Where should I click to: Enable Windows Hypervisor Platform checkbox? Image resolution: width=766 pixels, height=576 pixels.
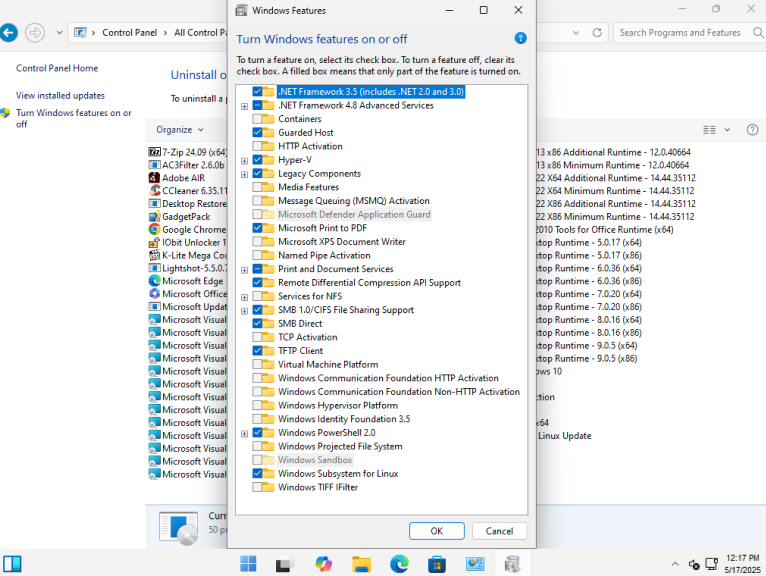point(257,405)
